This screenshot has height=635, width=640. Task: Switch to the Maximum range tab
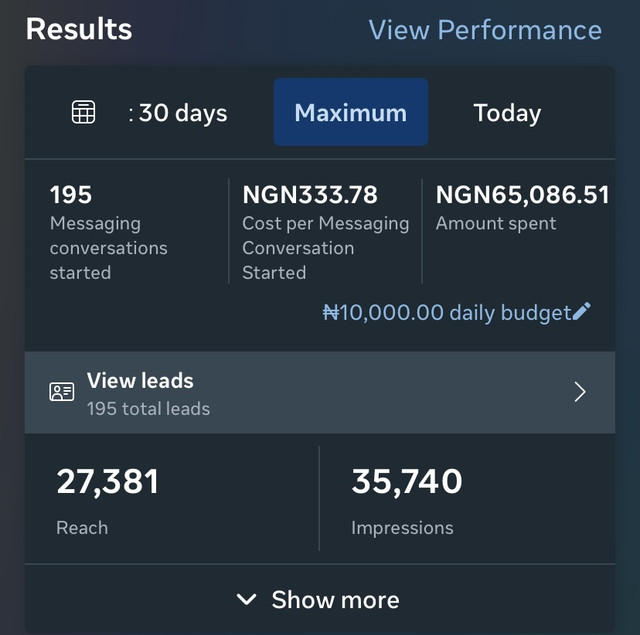coord(351,112)
